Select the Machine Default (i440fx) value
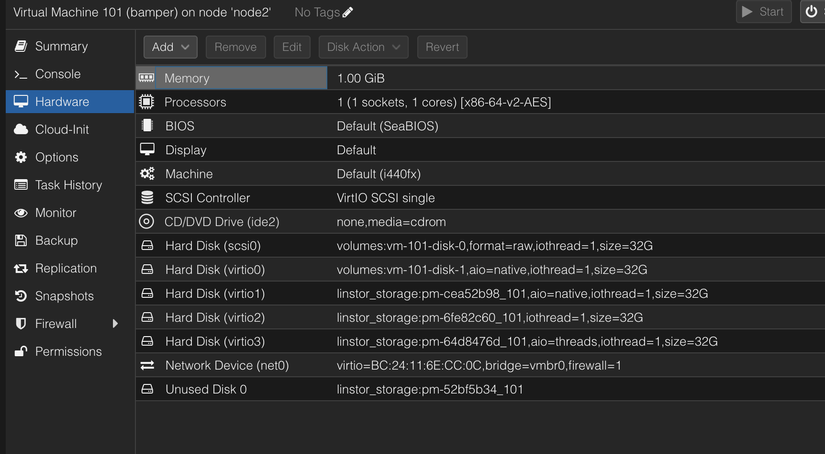Screen dimensions: 825x454 pyautogui.click(x=379, y=174)
